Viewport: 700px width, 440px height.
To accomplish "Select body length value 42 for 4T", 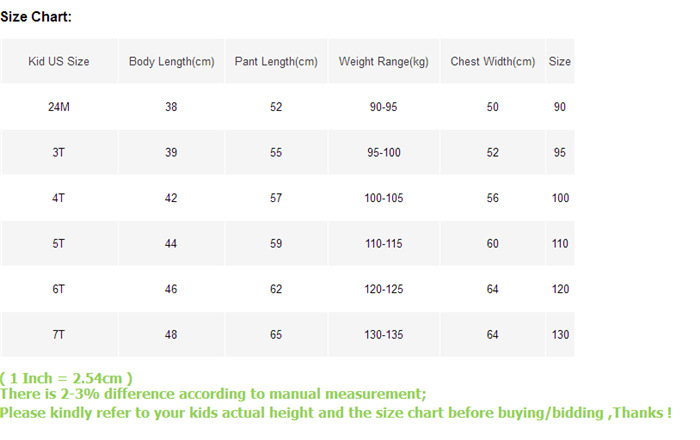I will (171, 198).
